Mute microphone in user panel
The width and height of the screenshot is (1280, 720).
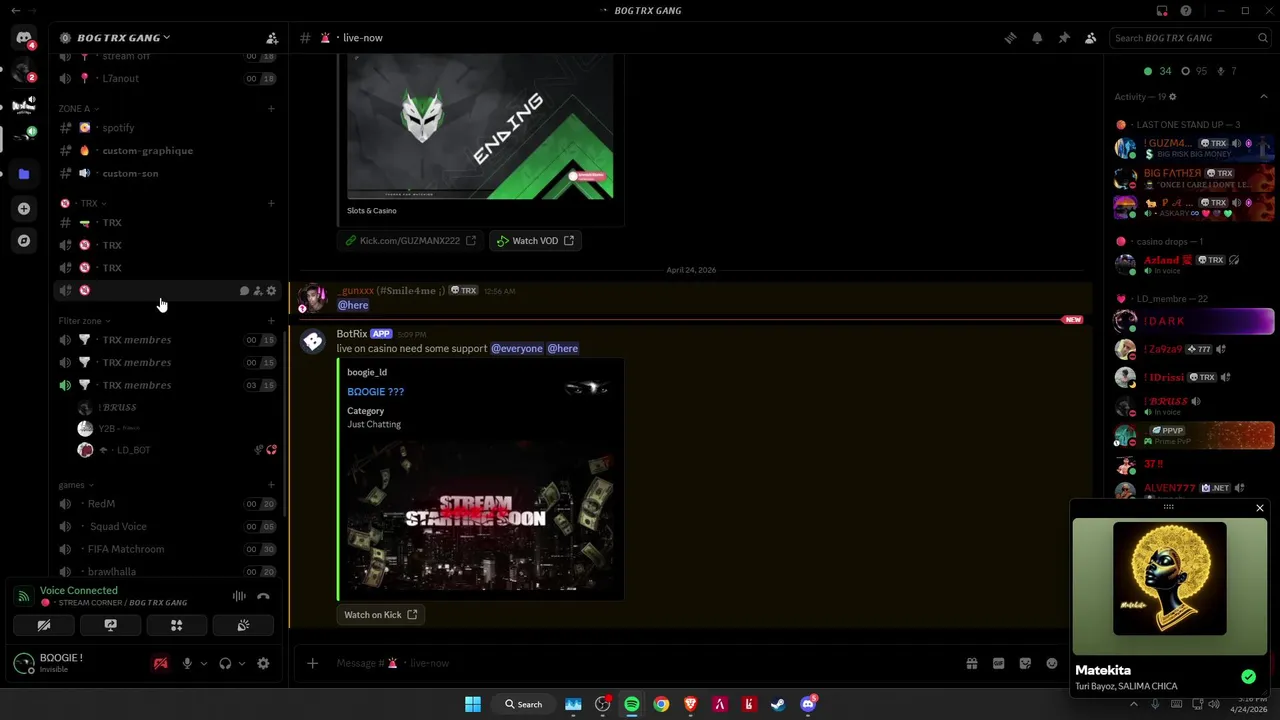pos(187,663)
